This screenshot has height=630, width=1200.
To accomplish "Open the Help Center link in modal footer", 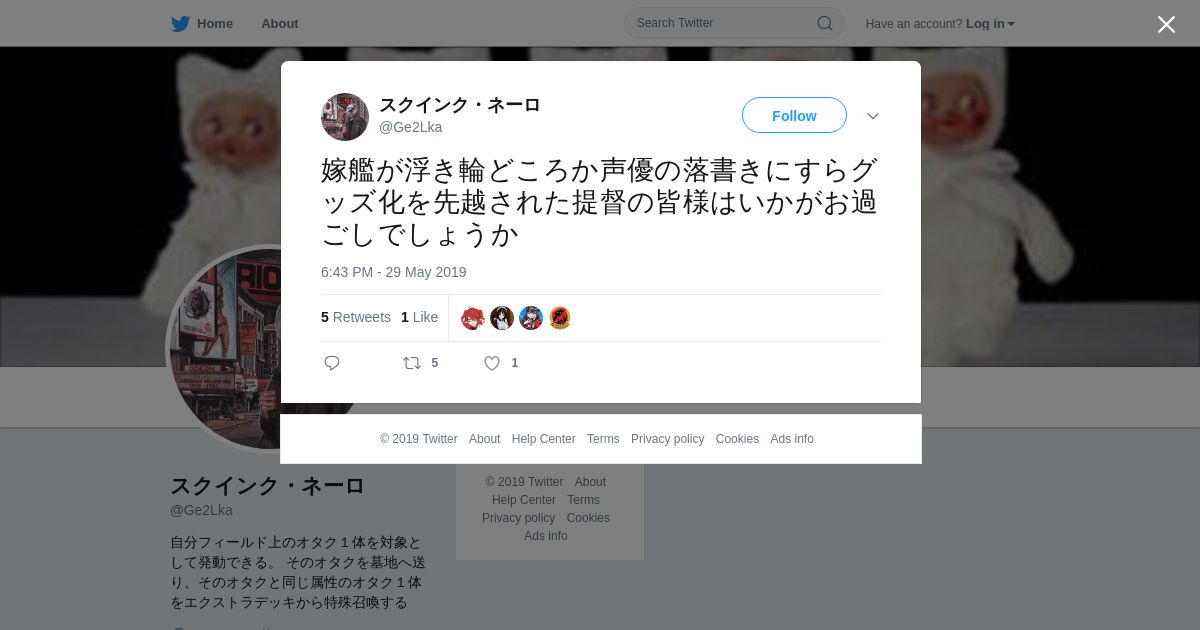I will coord(543,439).
